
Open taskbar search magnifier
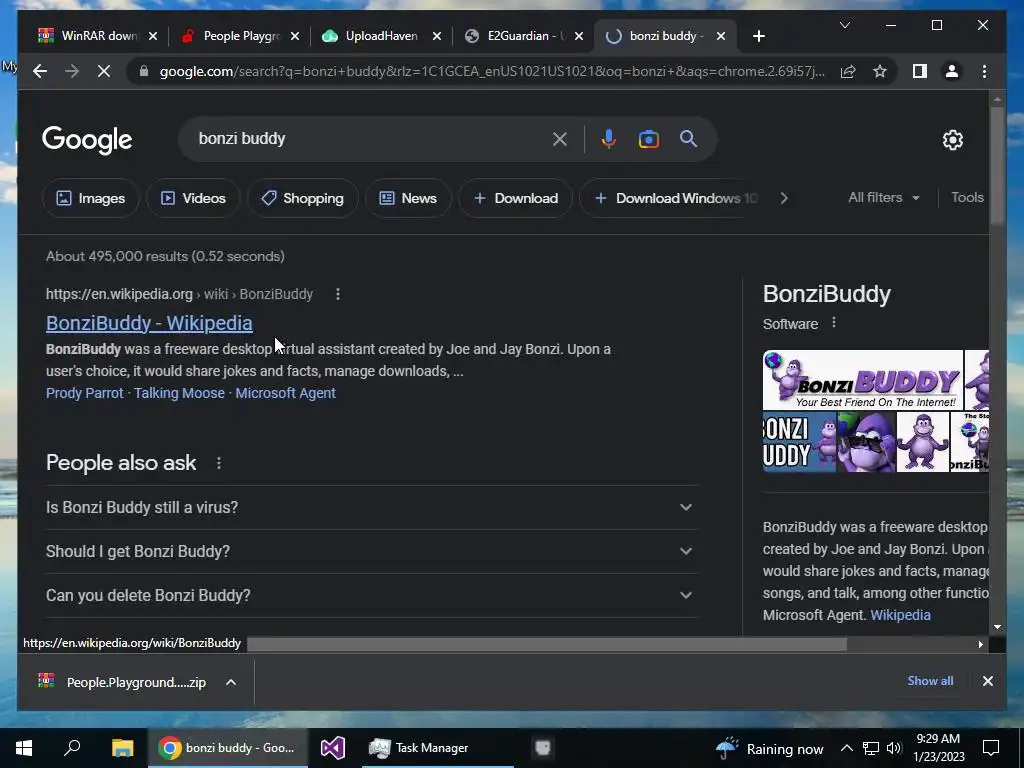click(x=72, y=748)
